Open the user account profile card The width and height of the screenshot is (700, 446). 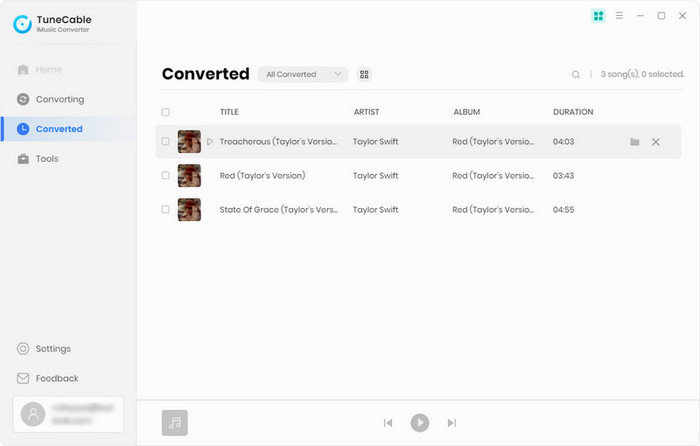(x=68, y=414)
